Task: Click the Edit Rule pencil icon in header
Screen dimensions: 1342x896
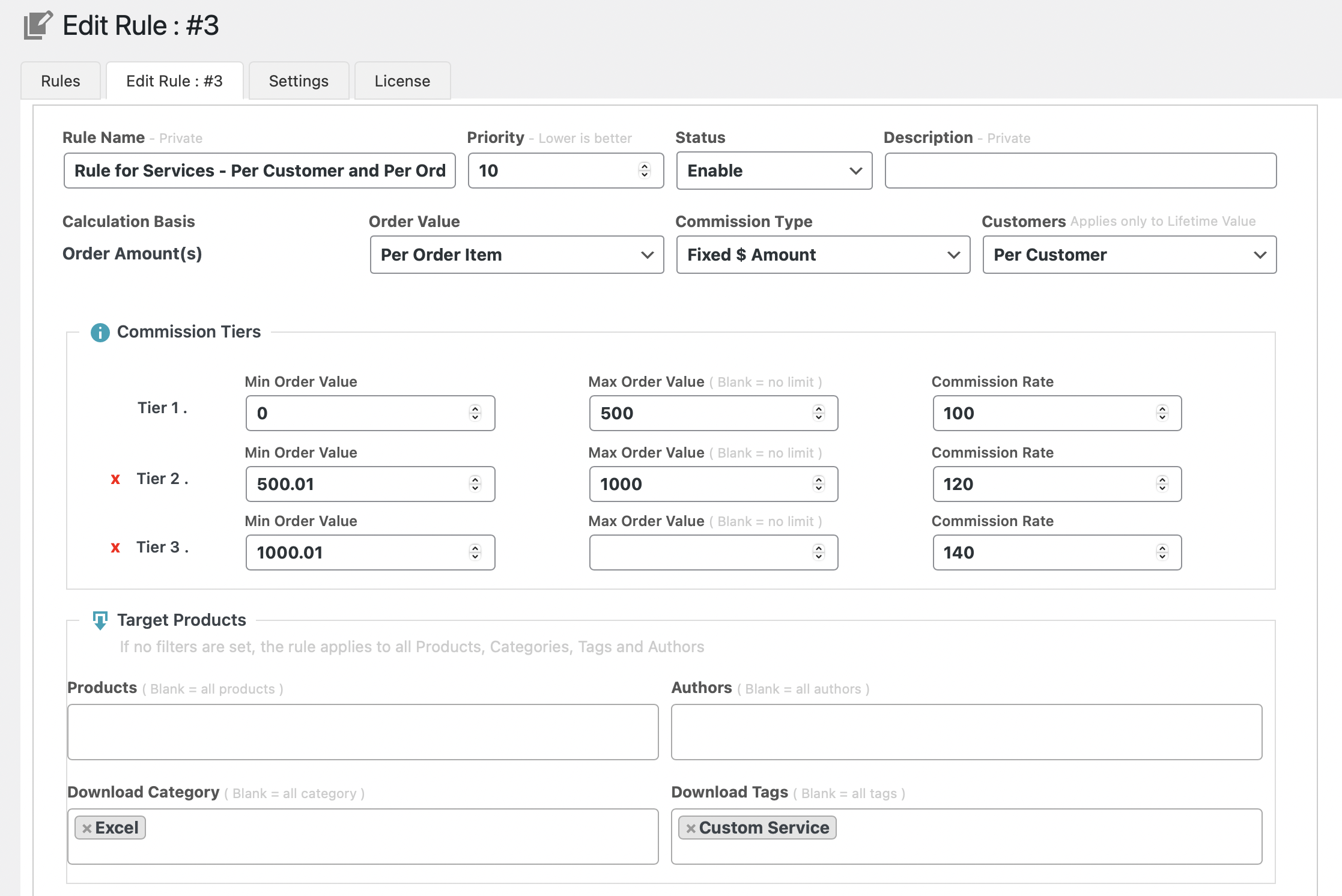Action: coord(38,25)
